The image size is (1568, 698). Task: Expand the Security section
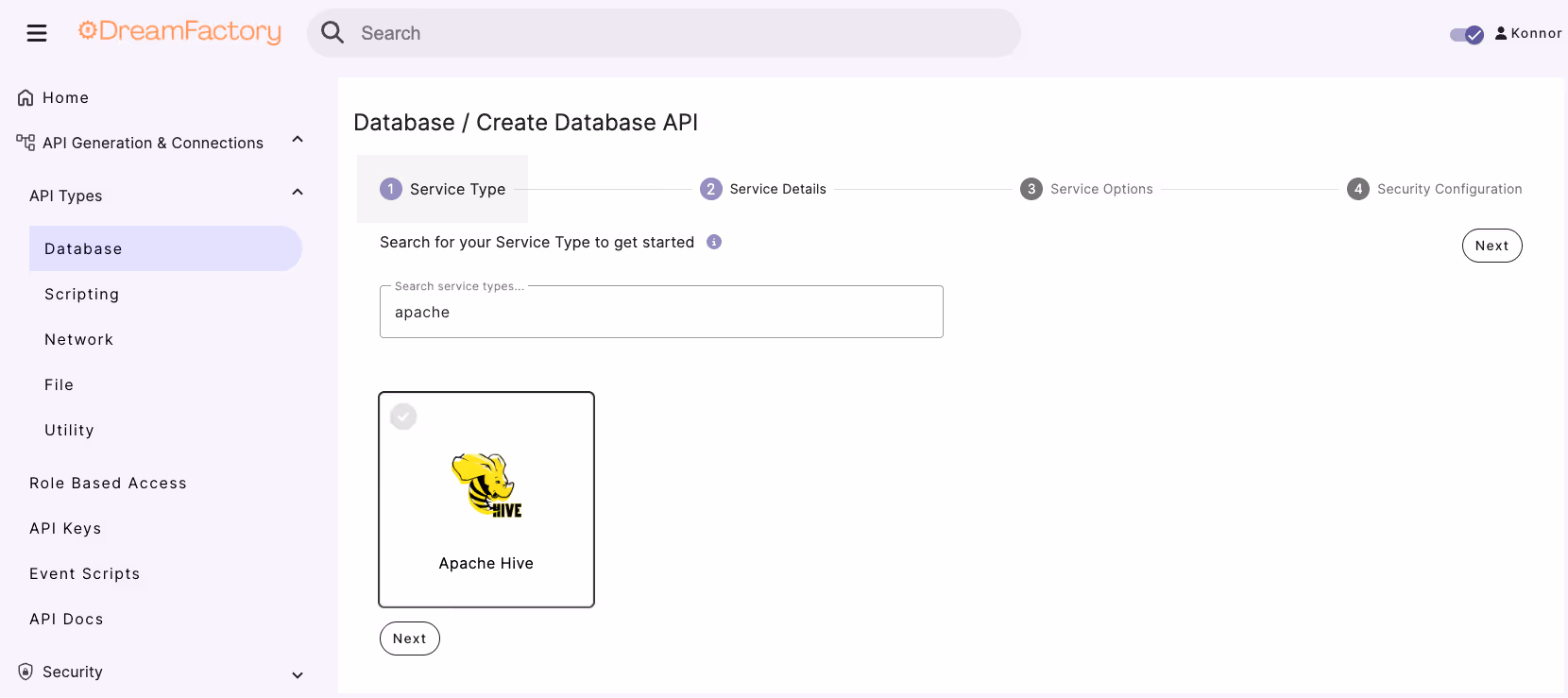pos(298,674)
